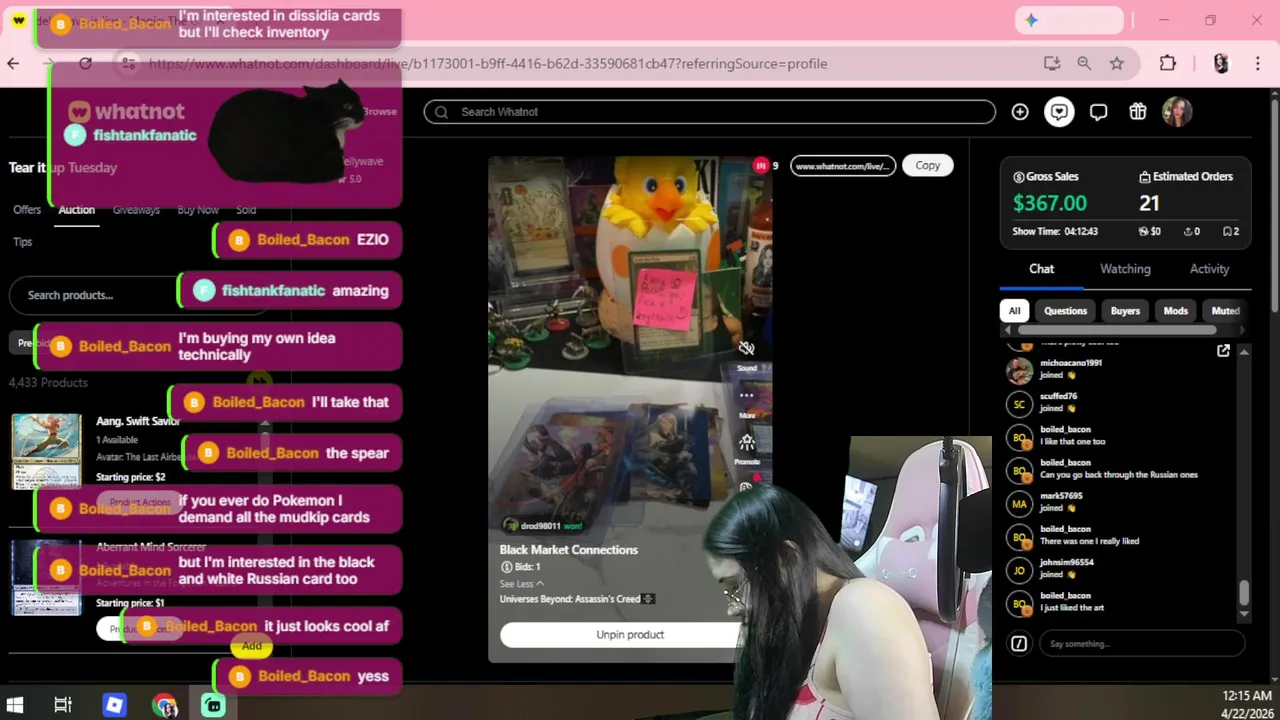Pop out the chat panel
Viewport: 1280px width, 720px height.
(x=1223, y=351)
